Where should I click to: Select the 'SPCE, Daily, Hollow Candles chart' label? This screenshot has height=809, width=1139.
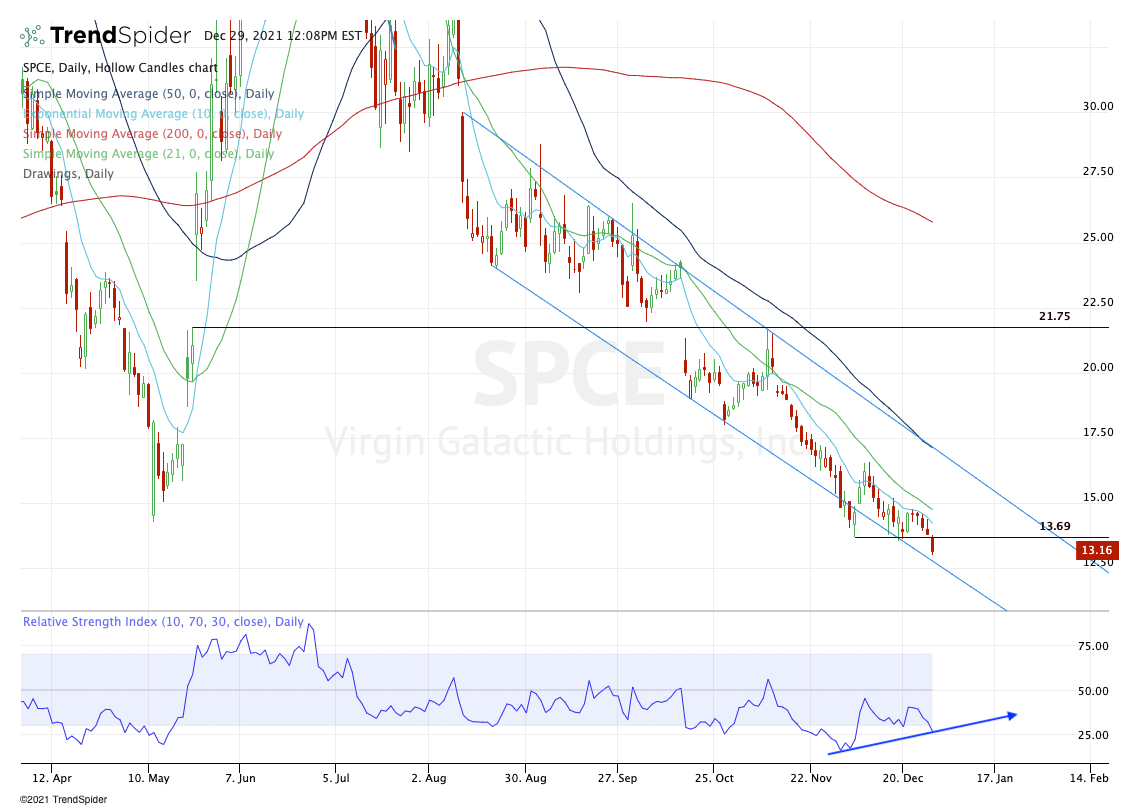tap(121, 68)
